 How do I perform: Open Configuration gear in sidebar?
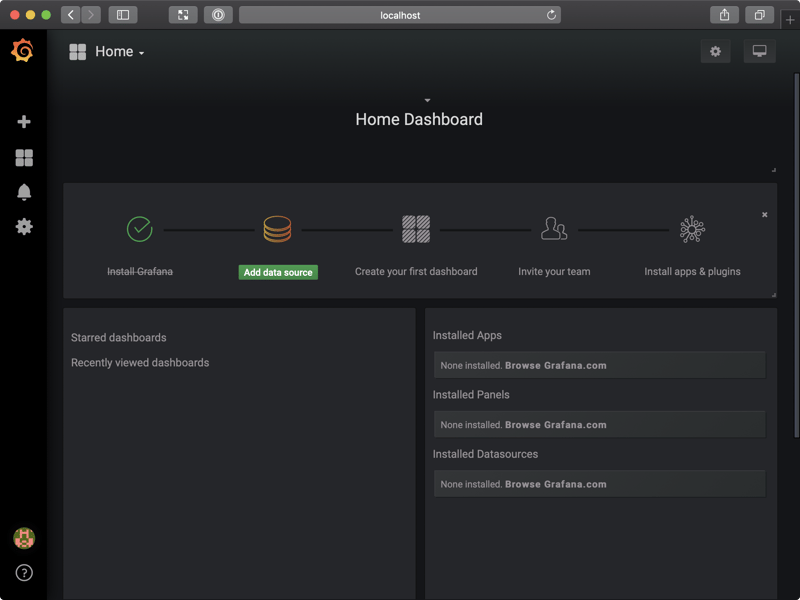pyautogui.click(x=24, y=227)
